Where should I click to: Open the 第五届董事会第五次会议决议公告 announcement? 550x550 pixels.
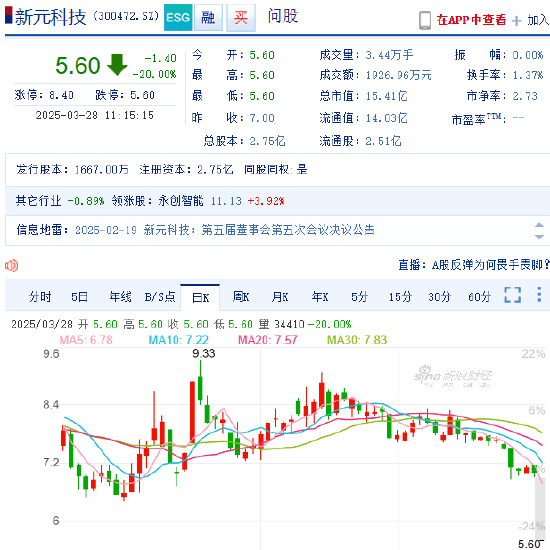click(x=288, y=230)
